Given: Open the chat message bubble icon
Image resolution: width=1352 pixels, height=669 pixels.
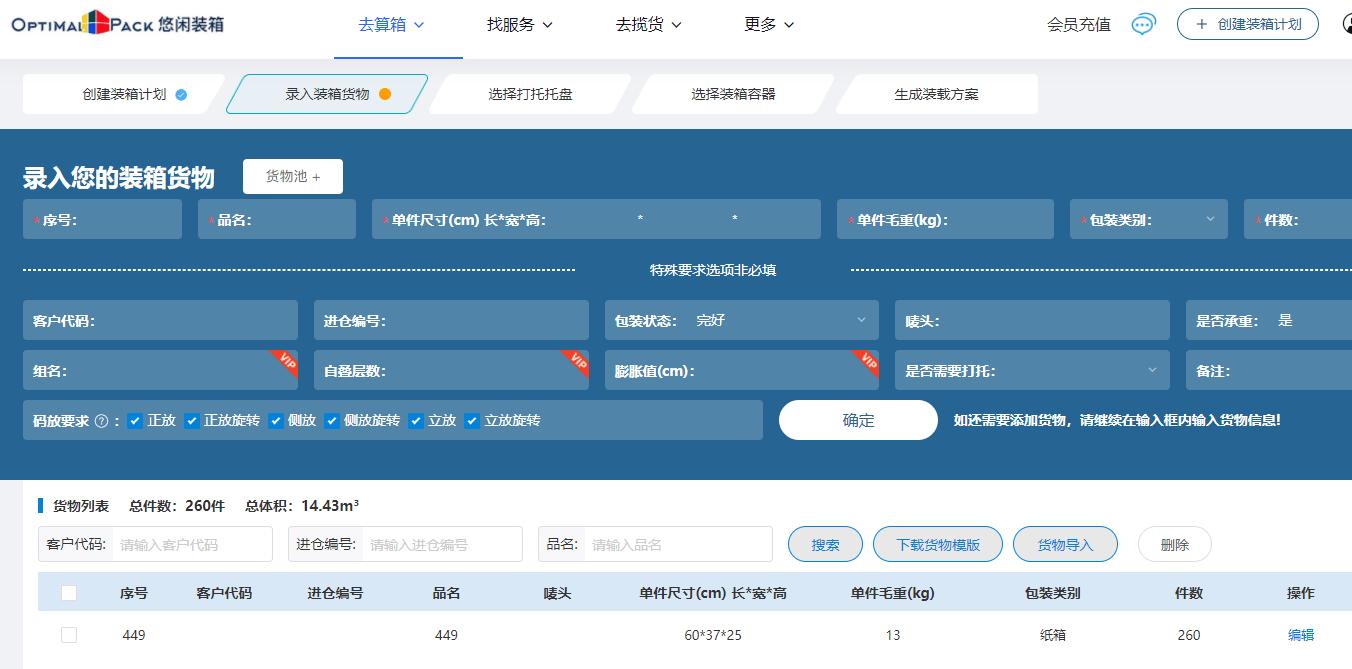Looking at the screenshot, I should 1143,25.
